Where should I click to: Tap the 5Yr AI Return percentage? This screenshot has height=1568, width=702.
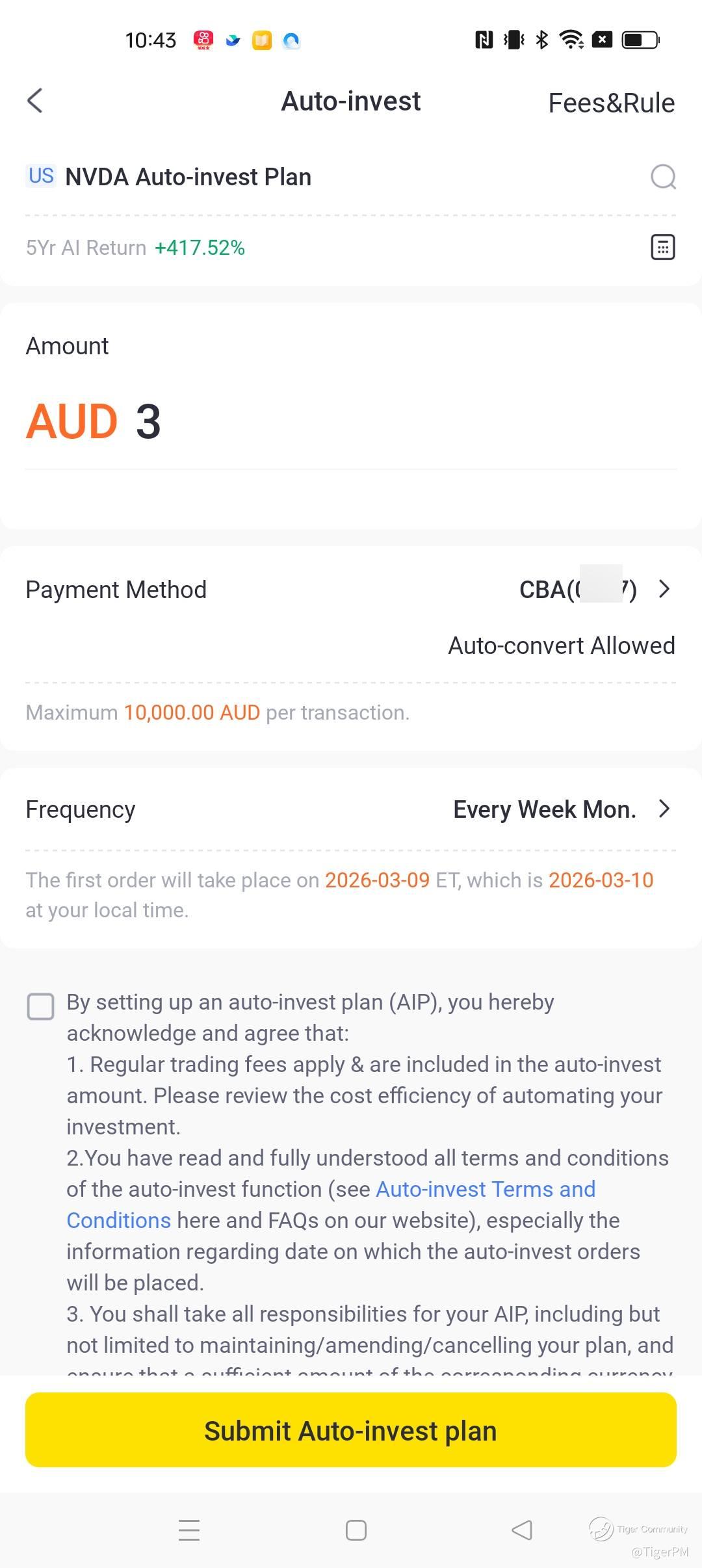200,248
